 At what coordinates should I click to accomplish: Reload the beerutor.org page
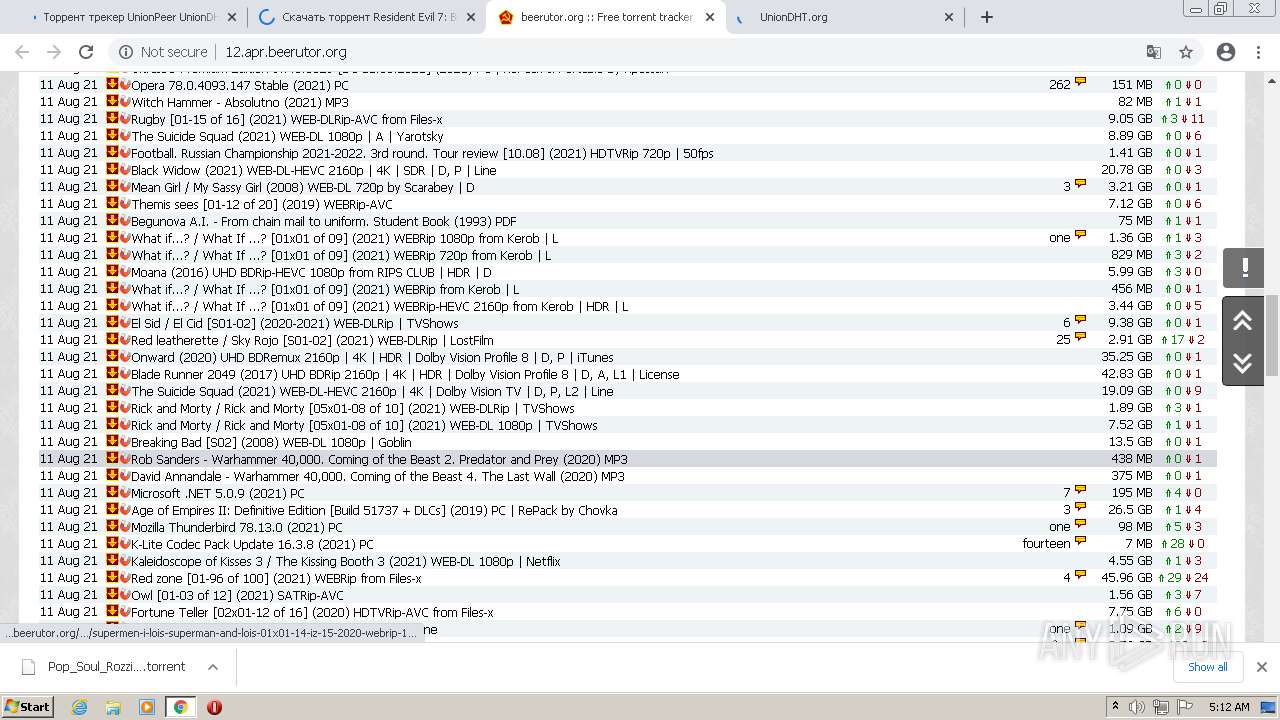86,52
